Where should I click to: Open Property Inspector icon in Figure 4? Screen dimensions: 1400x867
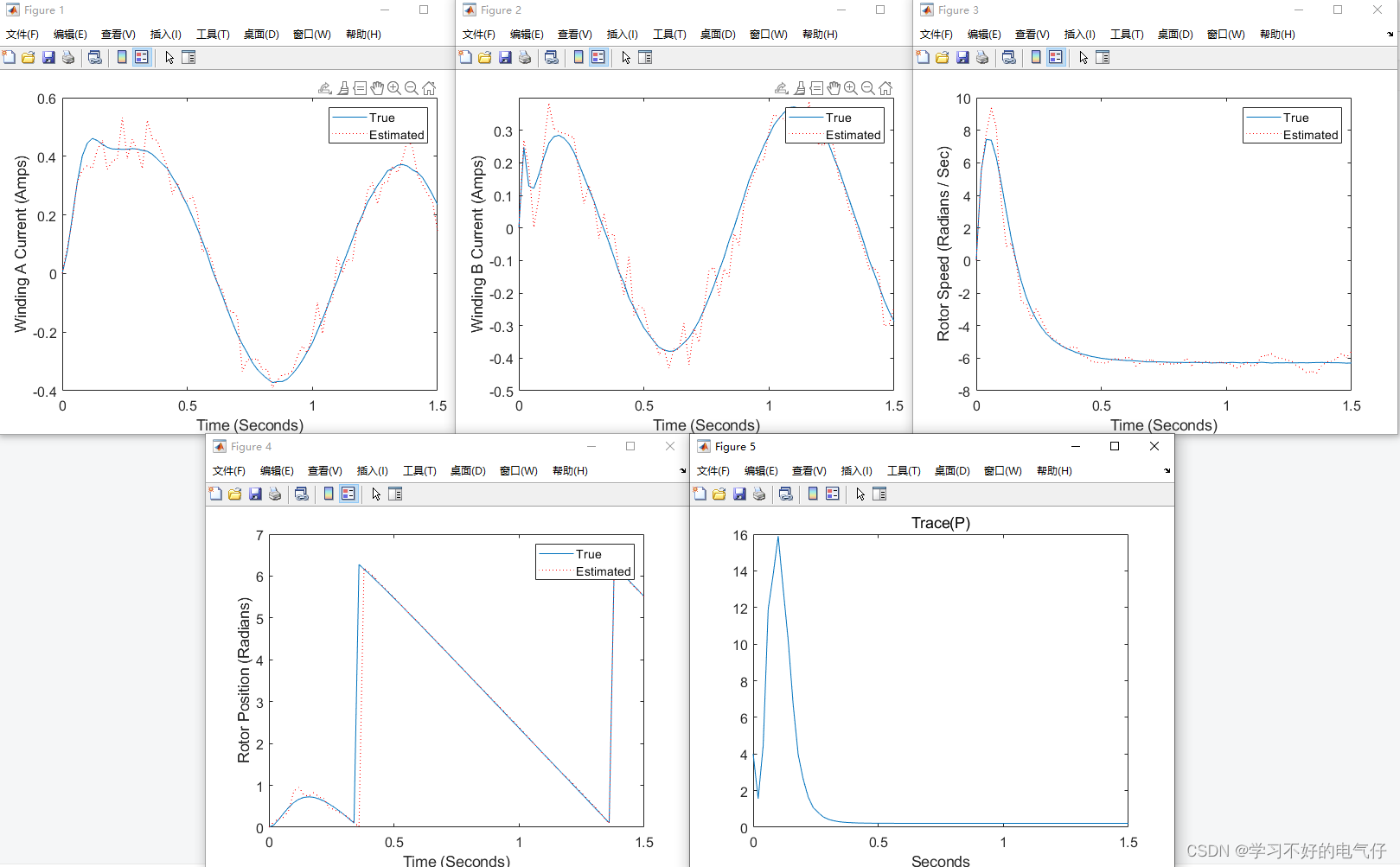tap(395, 494)
